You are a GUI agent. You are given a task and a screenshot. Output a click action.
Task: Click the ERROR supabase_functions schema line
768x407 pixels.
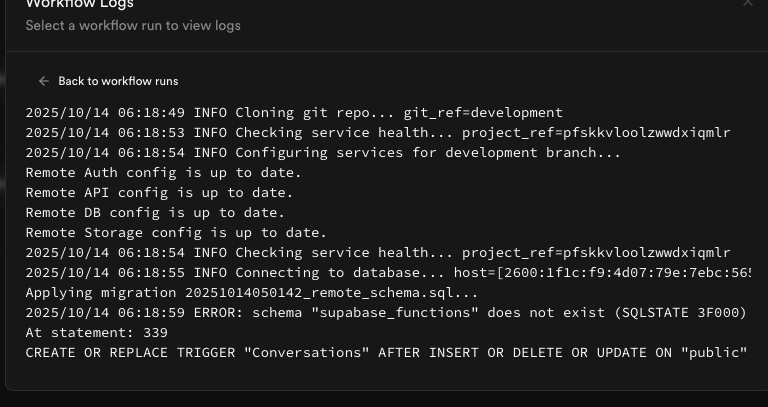point(386,313)
